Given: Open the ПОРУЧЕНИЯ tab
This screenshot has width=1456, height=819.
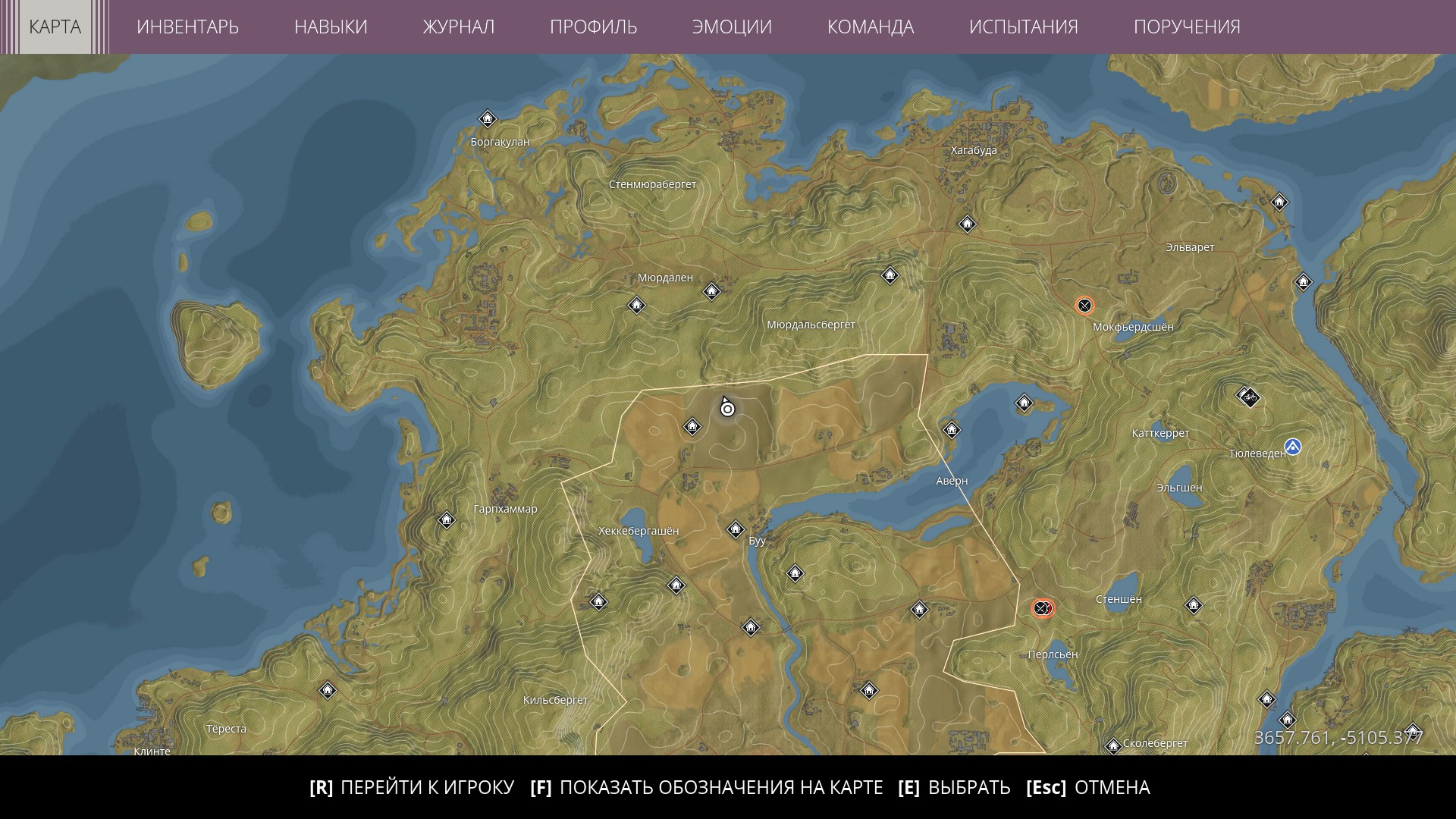Looking at the screenshot, I should tap(1187, 27).
